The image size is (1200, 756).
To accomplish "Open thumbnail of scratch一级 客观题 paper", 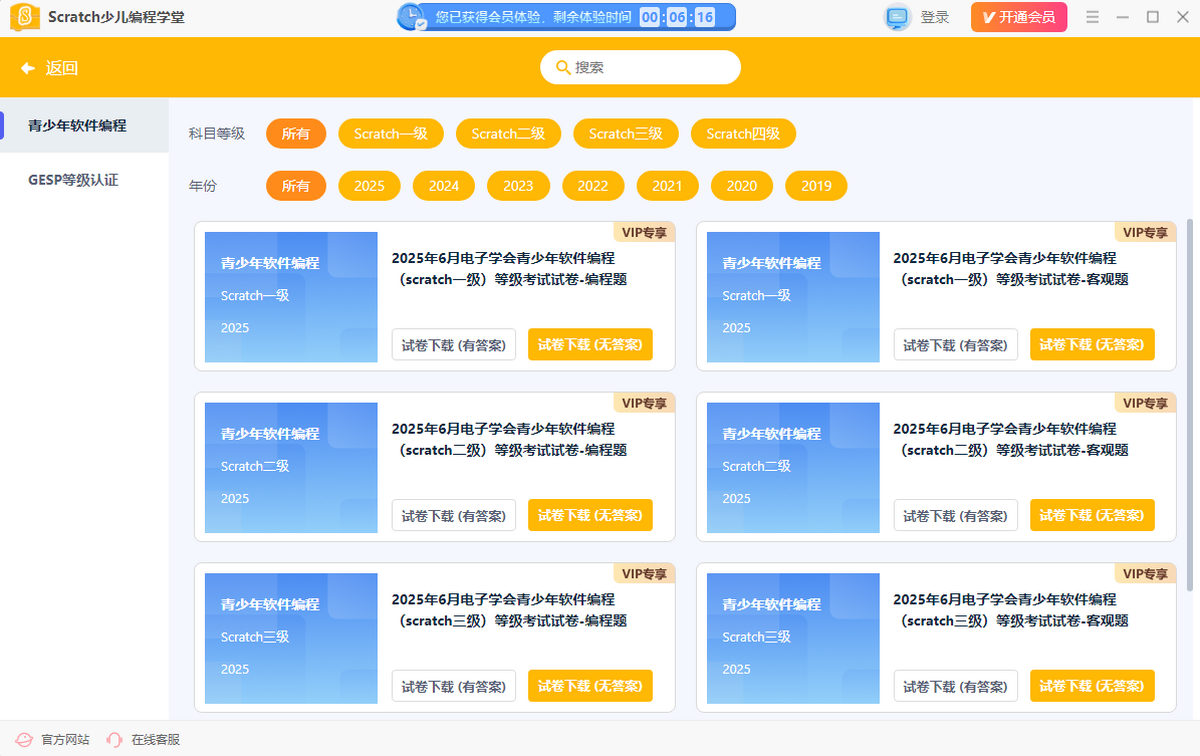I will point(793,297).
